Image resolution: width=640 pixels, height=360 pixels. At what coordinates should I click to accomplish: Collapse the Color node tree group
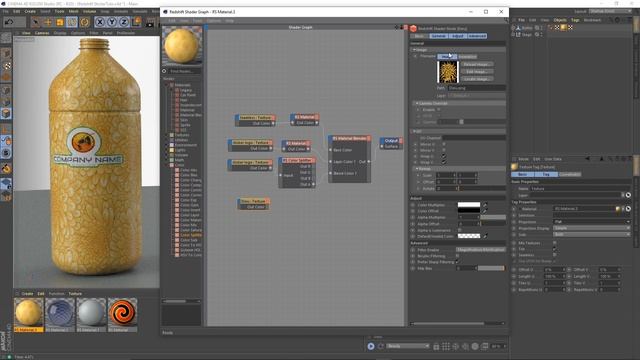coord(167,165)
